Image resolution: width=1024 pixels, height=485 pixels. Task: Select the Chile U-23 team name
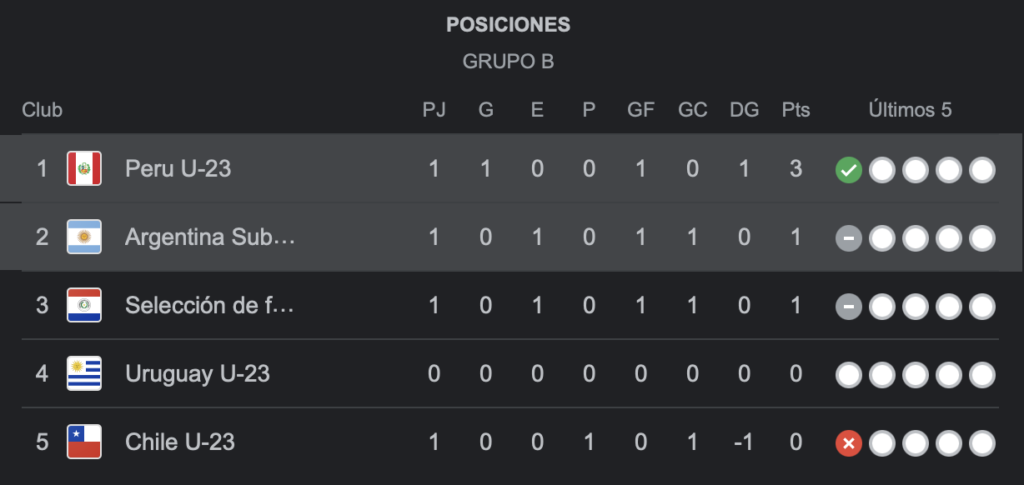180,441
